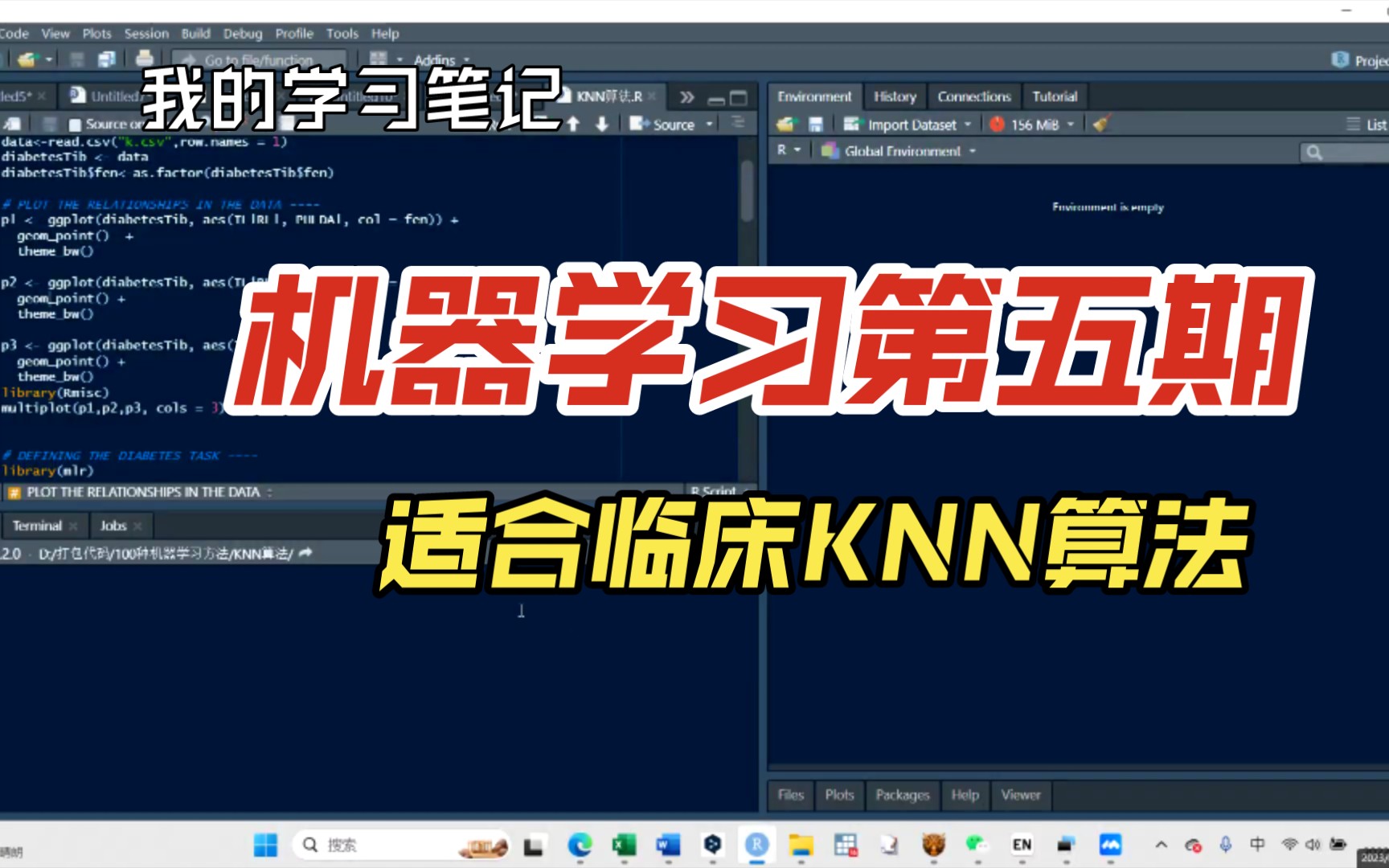
Task: Close the Jobs tab
Action: (x=137, y=526)
